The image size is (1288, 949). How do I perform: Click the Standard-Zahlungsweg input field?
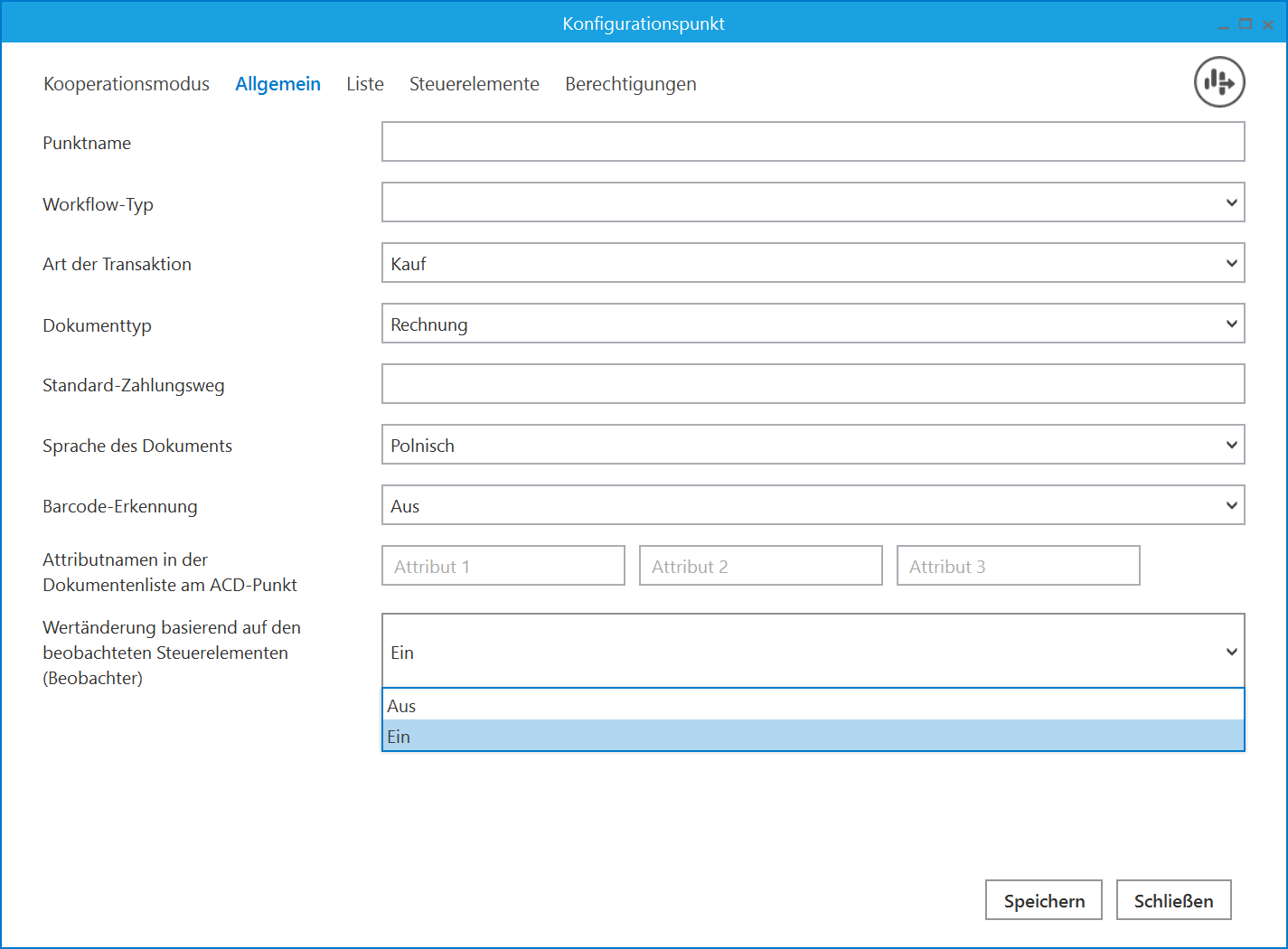coord(813,384)
